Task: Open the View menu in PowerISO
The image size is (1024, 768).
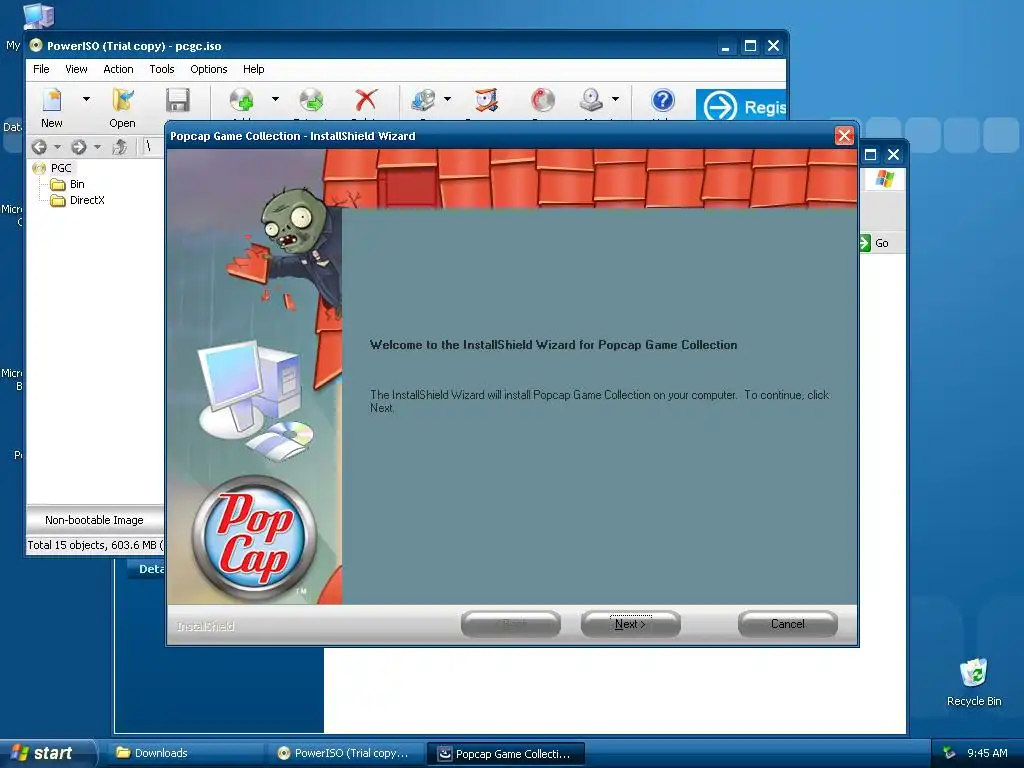Action: click(76, 69)
